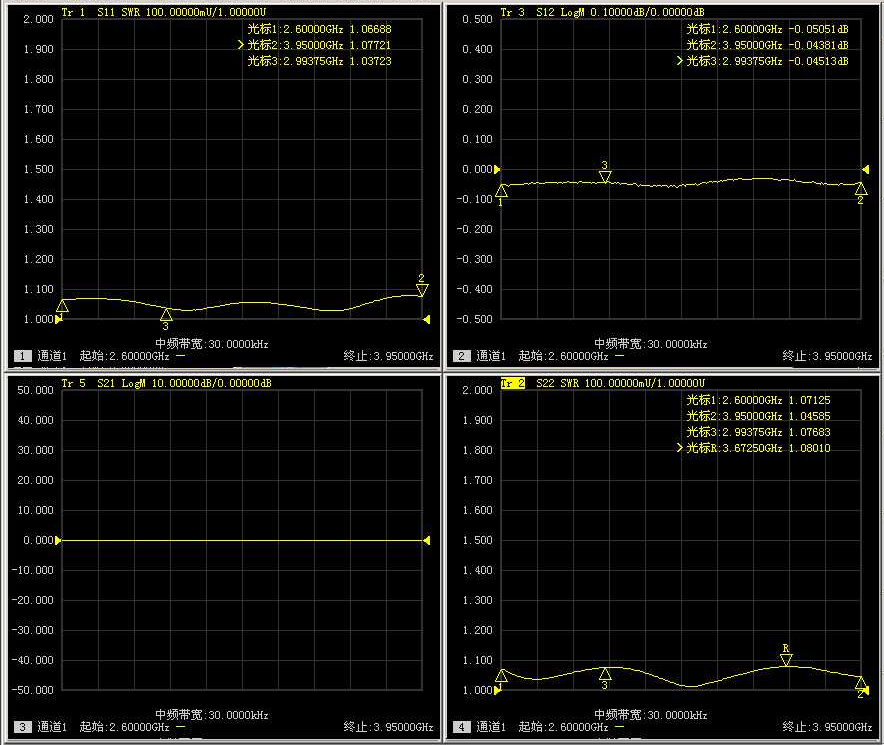Click 0.500 top scale value on S12 axis
The height and width of the screenshot is (745, 884).
coord(478,19)
